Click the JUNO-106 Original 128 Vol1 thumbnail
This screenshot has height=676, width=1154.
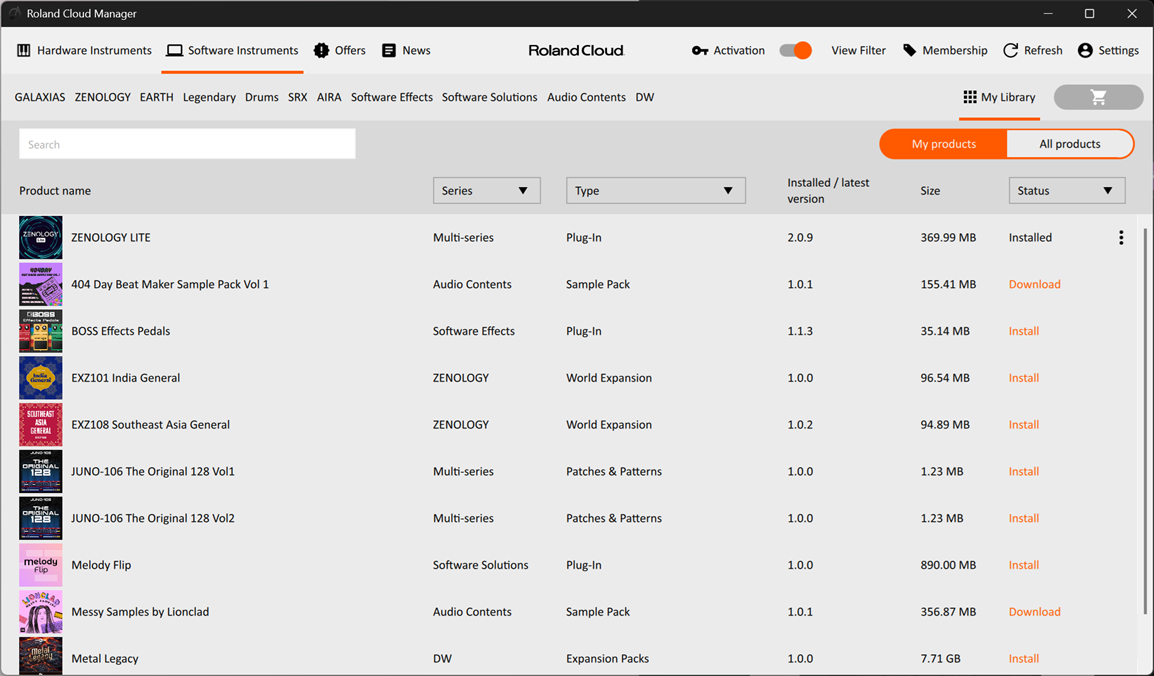tap(40, 472)
